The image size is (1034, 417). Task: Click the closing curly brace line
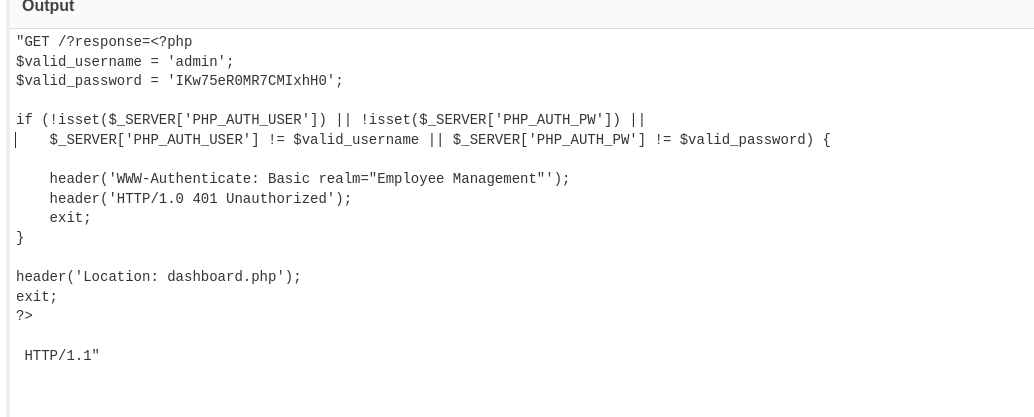(x=20, y=238)
